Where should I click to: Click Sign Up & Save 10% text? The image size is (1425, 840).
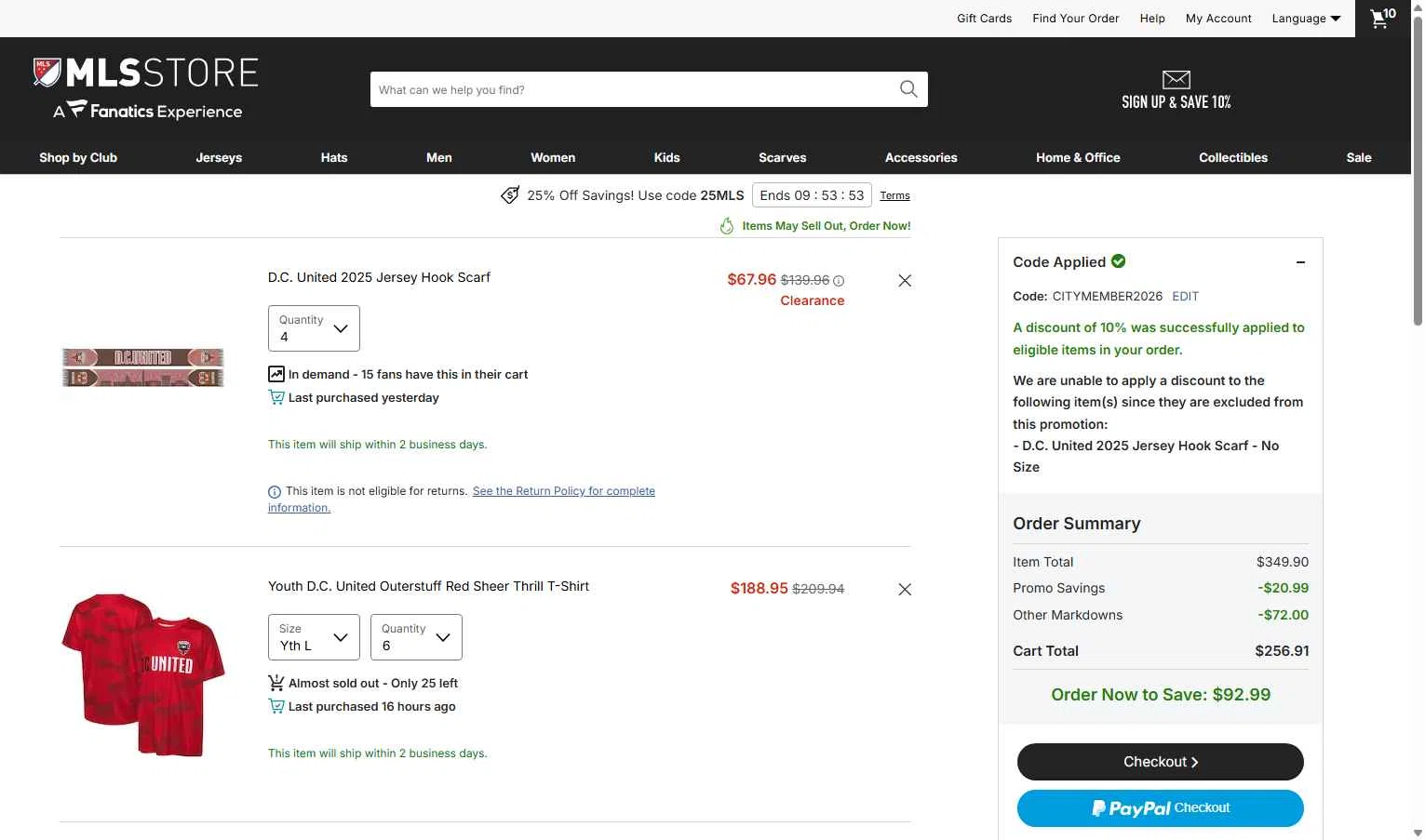tap(1176, 102)
